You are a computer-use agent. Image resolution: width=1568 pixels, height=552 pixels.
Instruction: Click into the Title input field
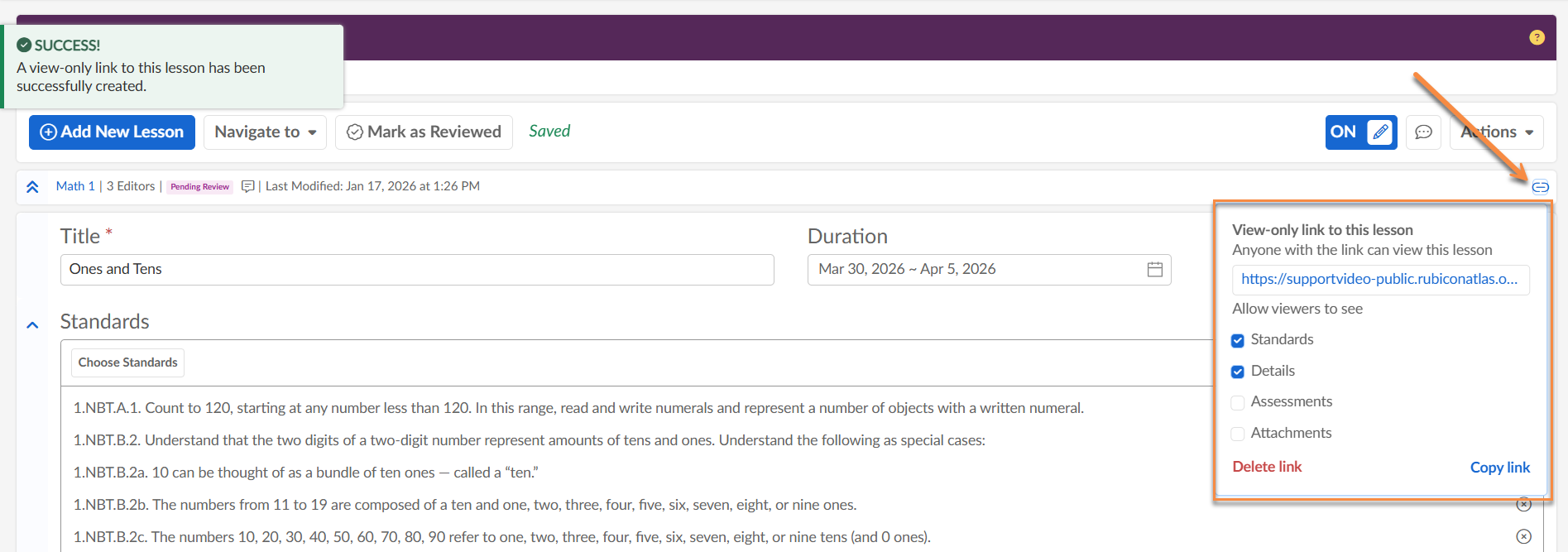[x=417, y=270]
